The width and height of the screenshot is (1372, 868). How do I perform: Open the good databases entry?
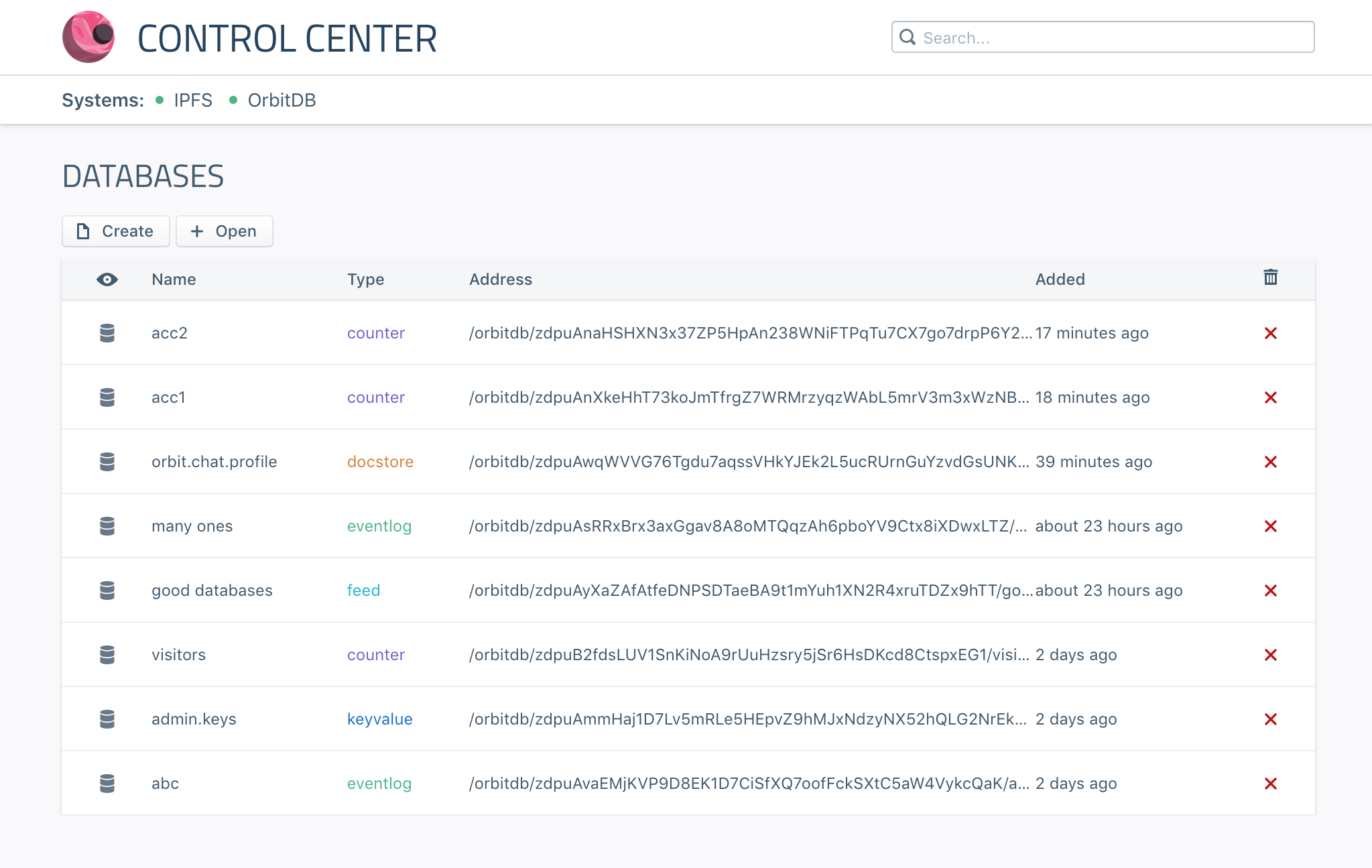[x=212, y=591]
